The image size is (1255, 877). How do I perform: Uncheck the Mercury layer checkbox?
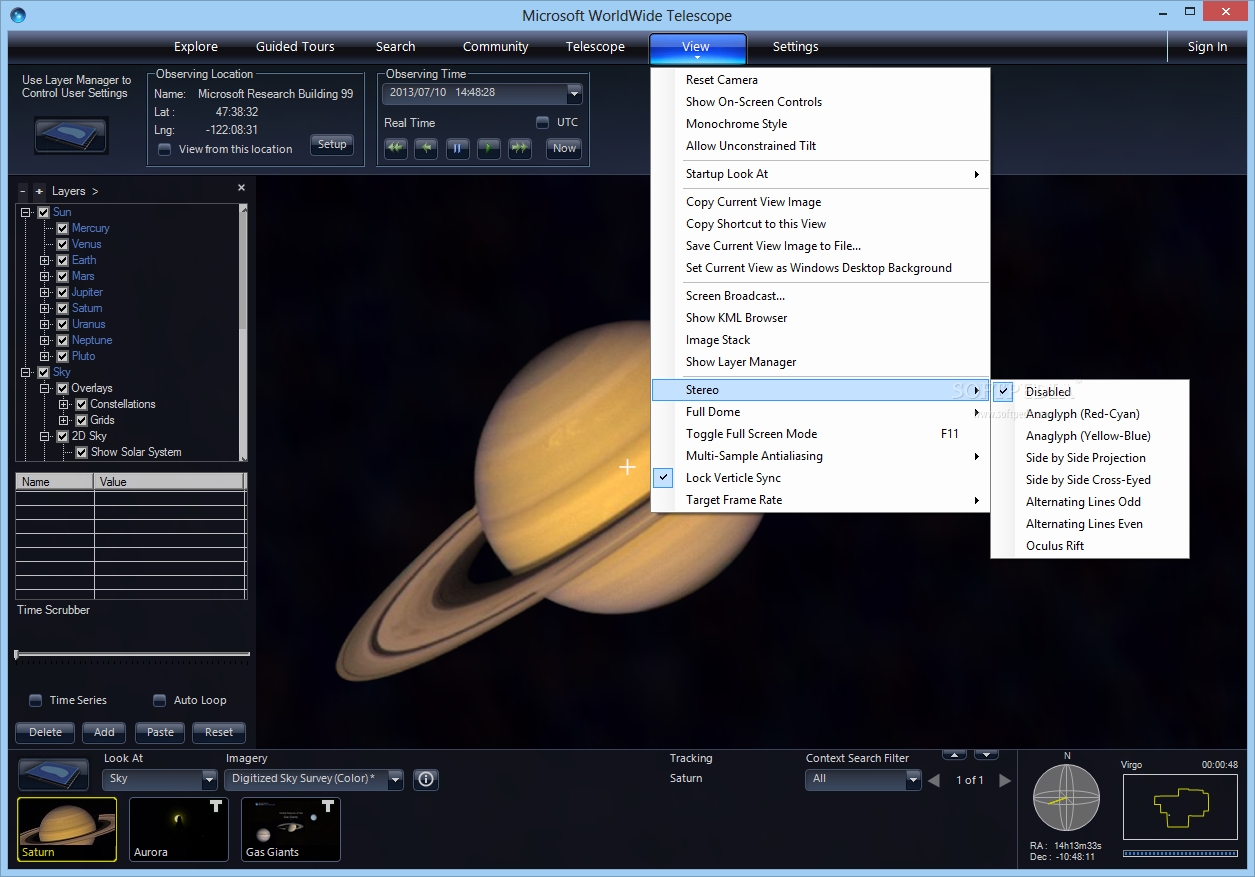click(x=62, y=228)
